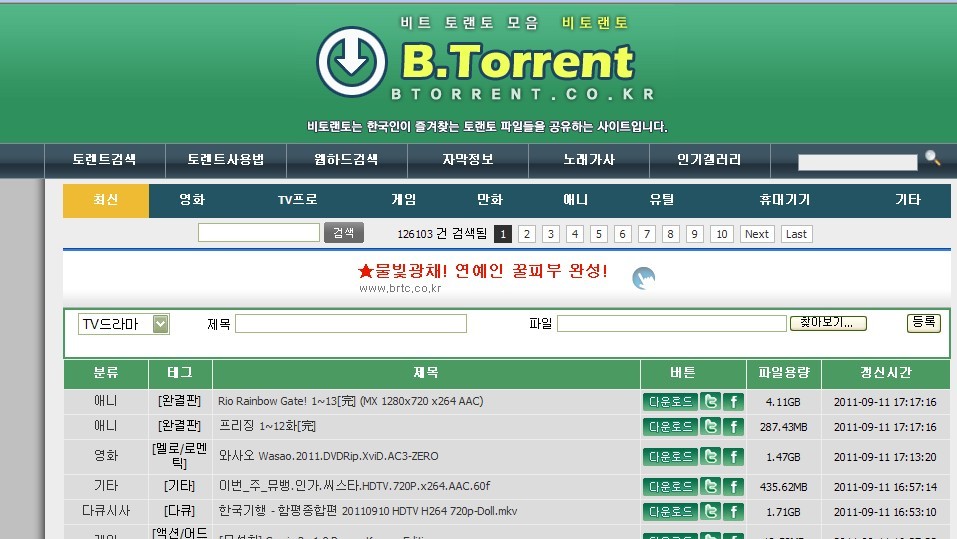The width and height of the screenshot is (957, 539).
Task: Download Wasao.2011 via 다운로드 button
Action: 670,457
